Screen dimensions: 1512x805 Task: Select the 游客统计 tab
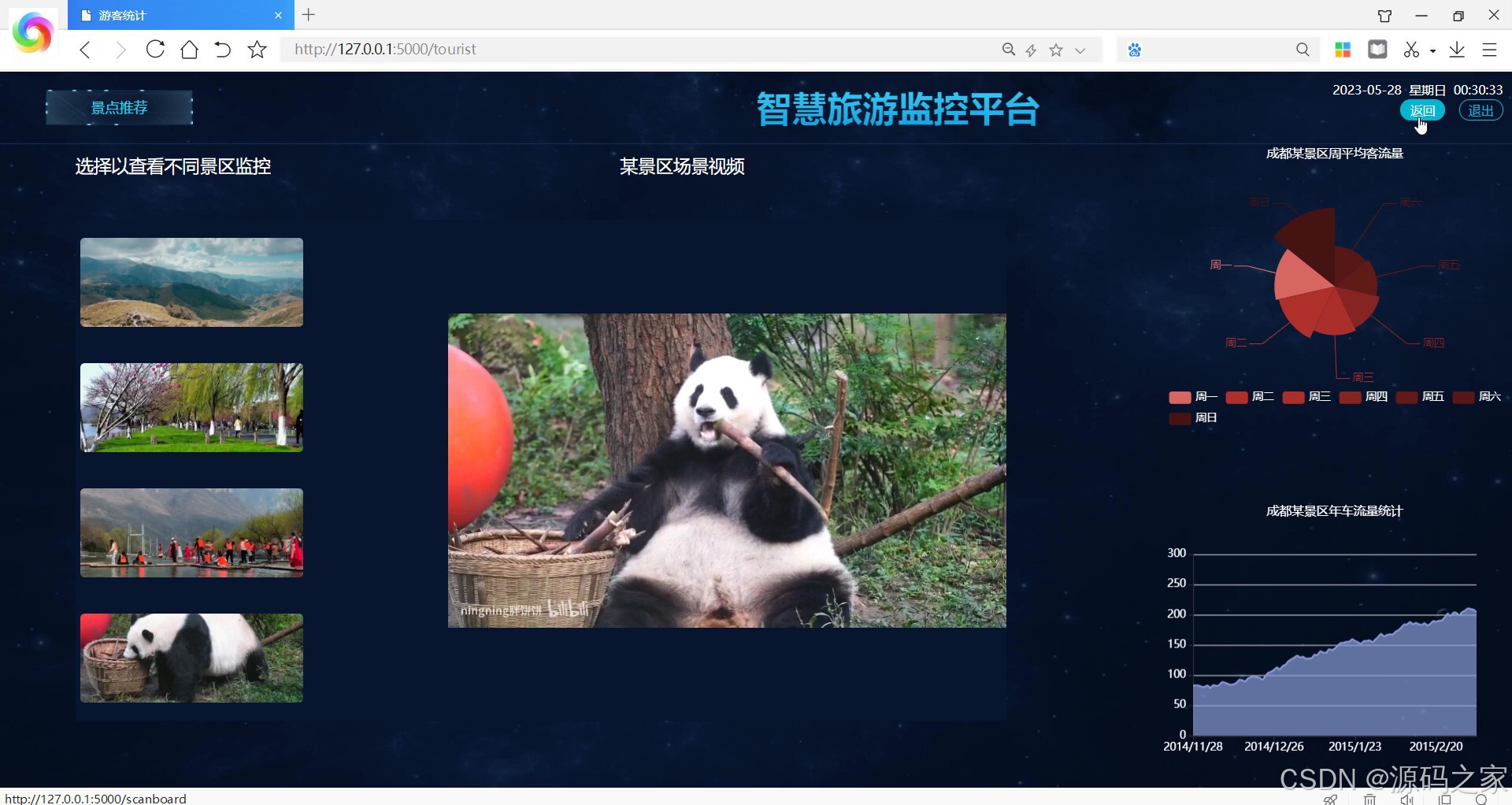pyautogui.click(x=180, y=15)
